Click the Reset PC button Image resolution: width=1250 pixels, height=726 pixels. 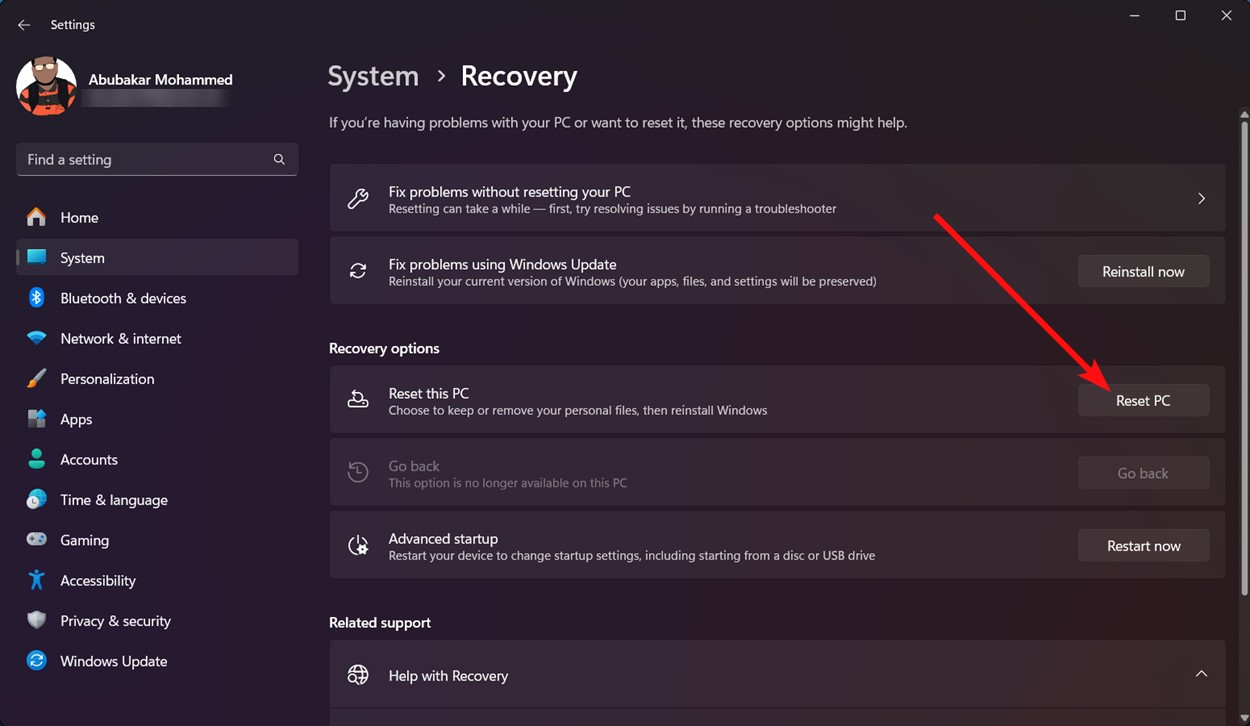[x=1143, y=400]
